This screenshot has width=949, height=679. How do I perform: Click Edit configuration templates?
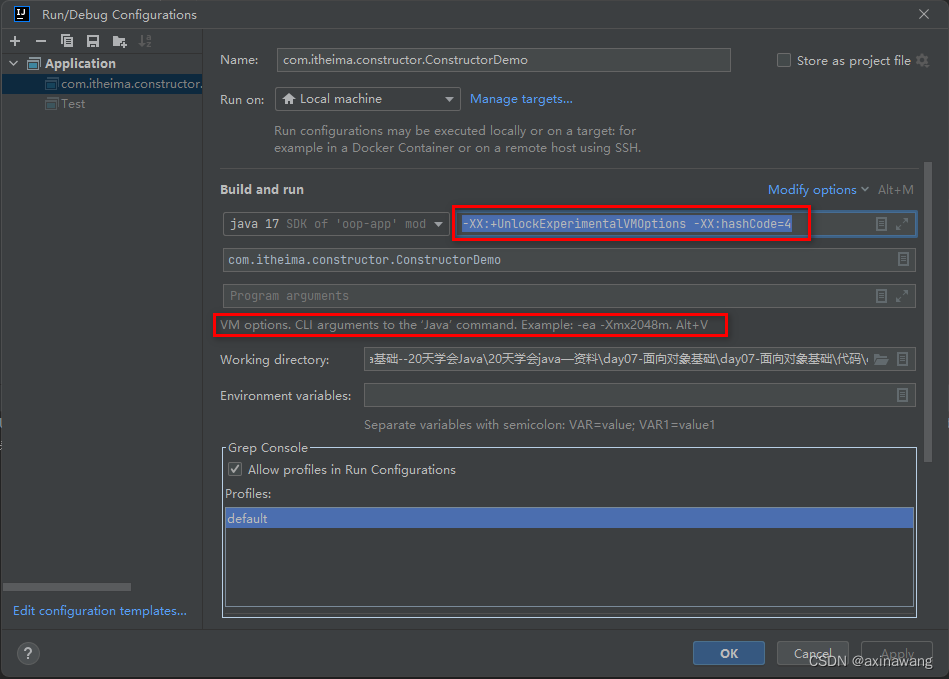coord(99,610)
